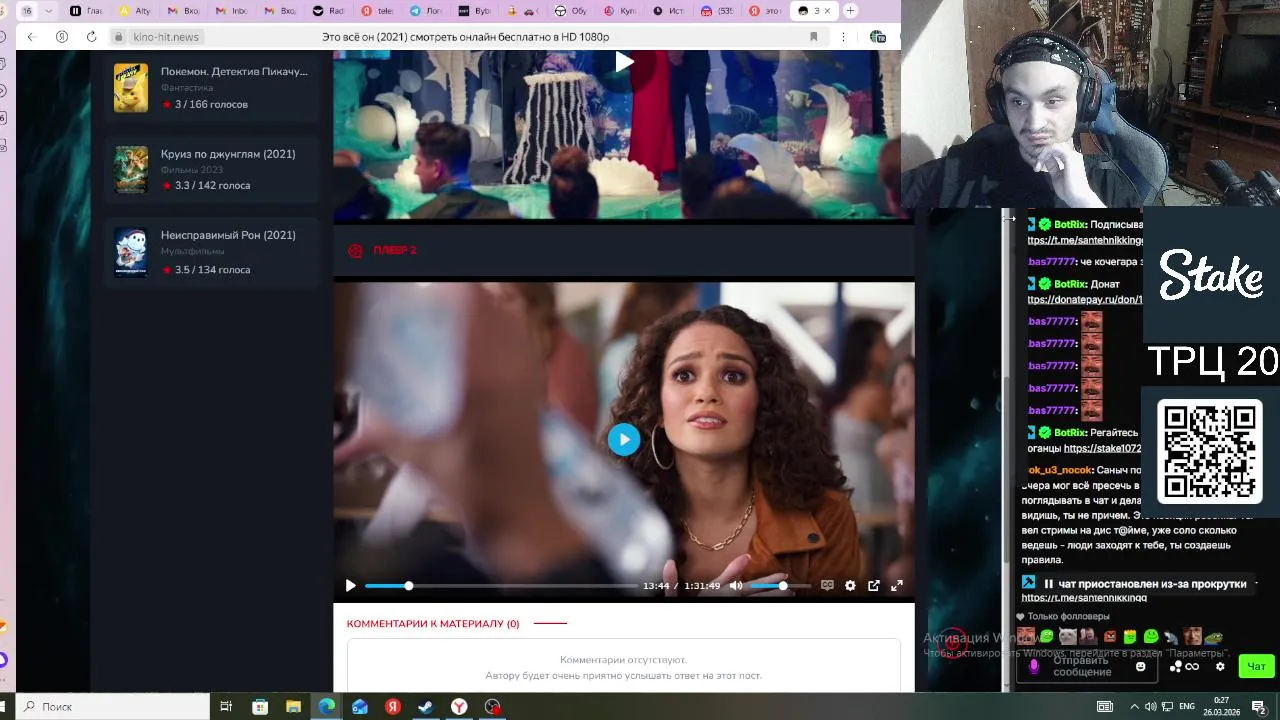Click the ENG language indicator
The image size is (1280, 720).
1187,706
